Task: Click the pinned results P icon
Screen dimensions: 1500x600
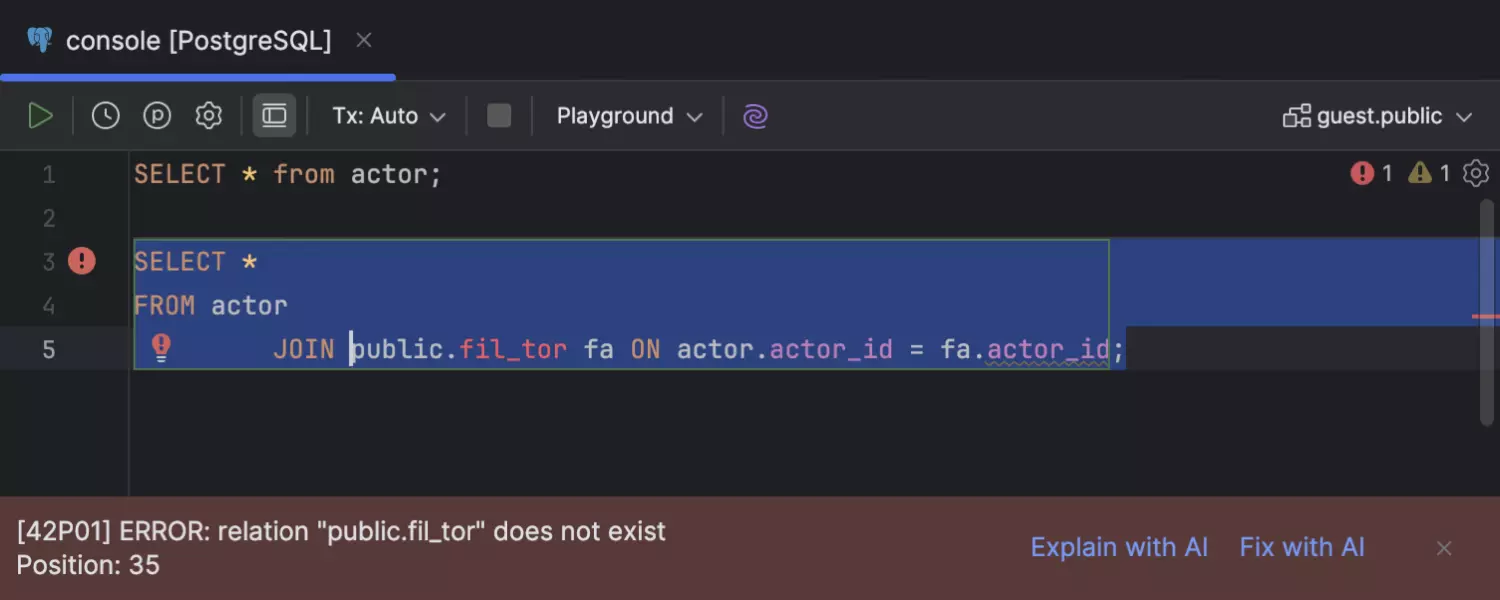Action: (157, 116)
